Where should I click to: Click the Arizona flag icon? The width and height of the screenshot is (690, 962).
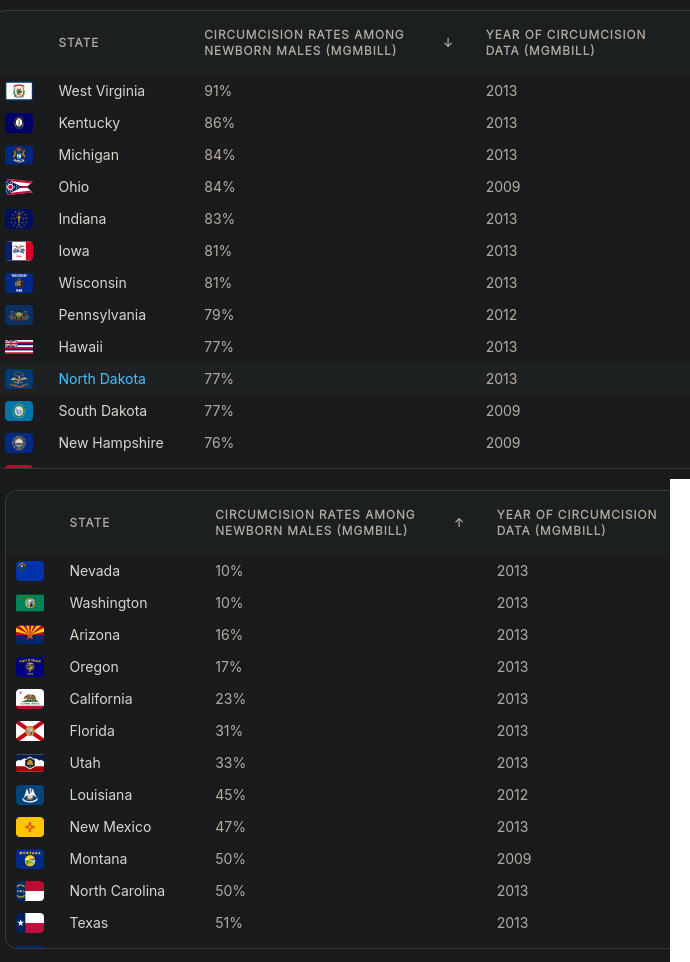tap(30, 635)
